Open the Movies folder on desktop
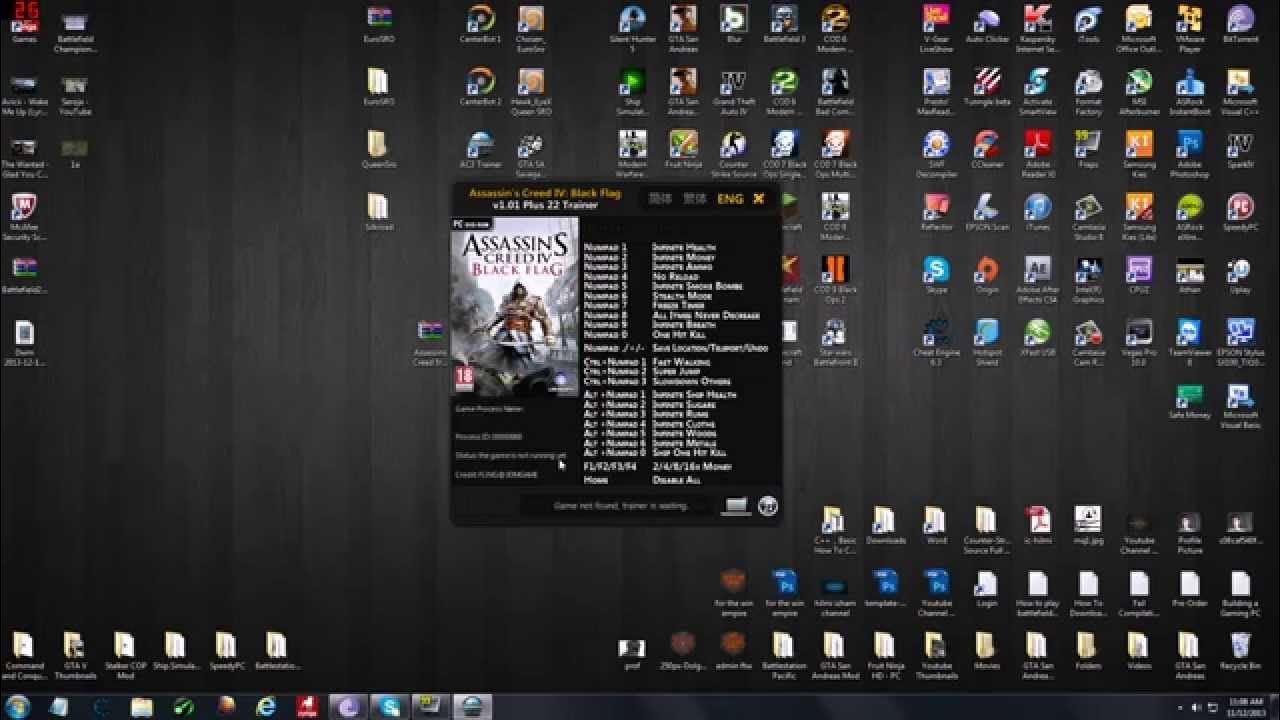 pyautogui.click(x=986, y=650)
